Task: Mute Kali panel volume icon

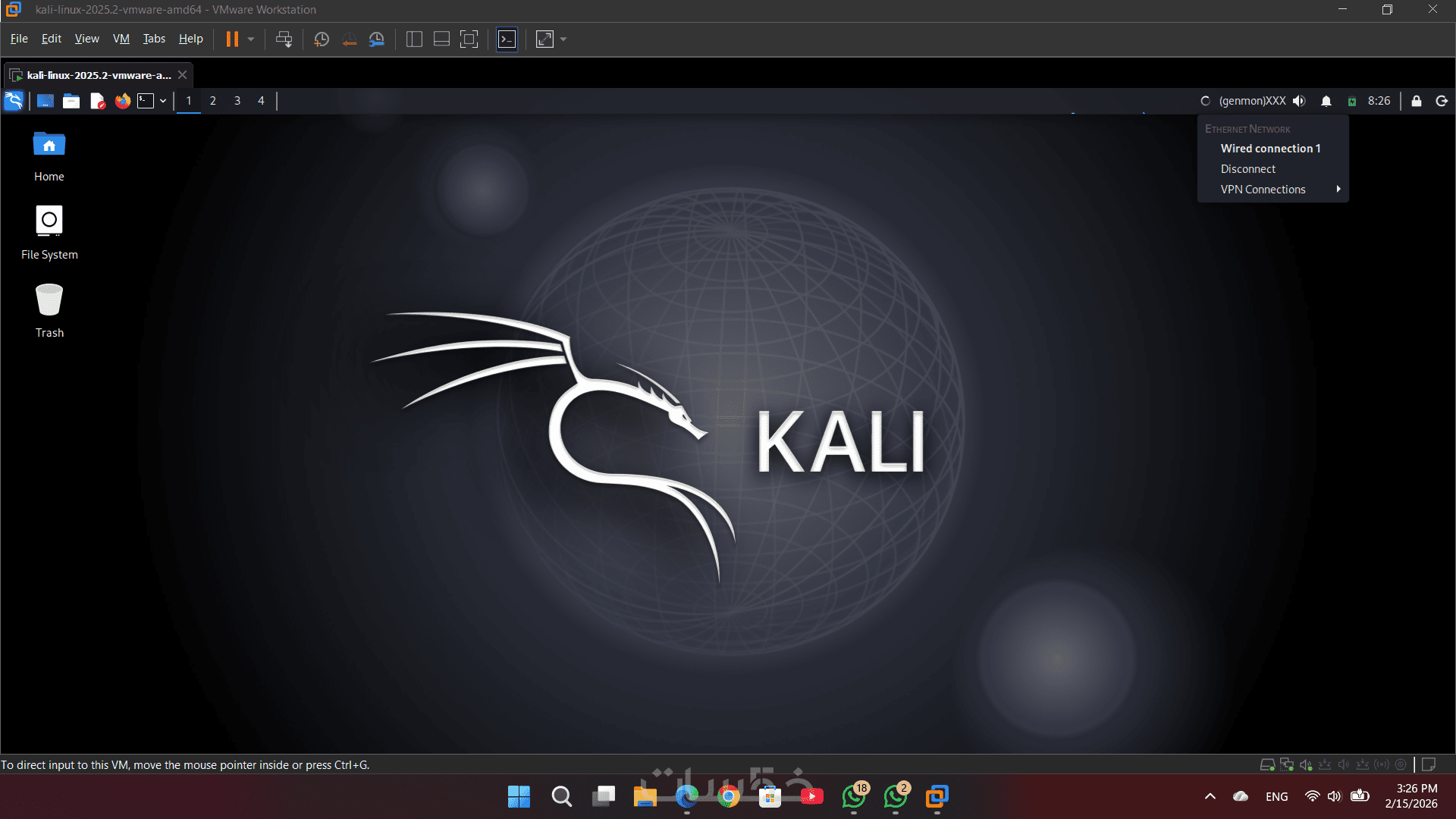Action: coord(1299,101)
